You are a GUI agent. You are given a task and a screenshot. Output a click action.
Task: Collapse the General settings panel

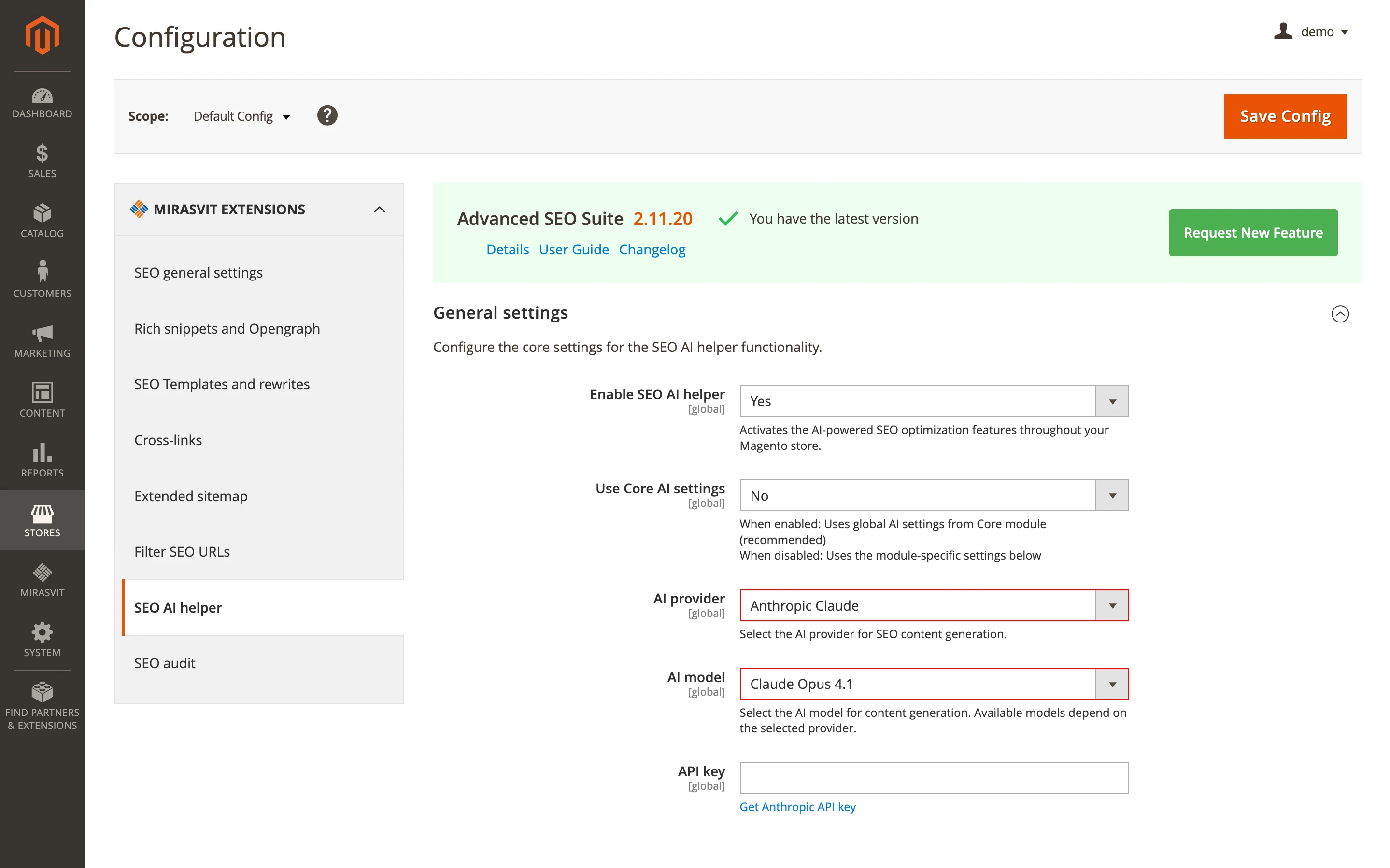[x=1341, y=314]
